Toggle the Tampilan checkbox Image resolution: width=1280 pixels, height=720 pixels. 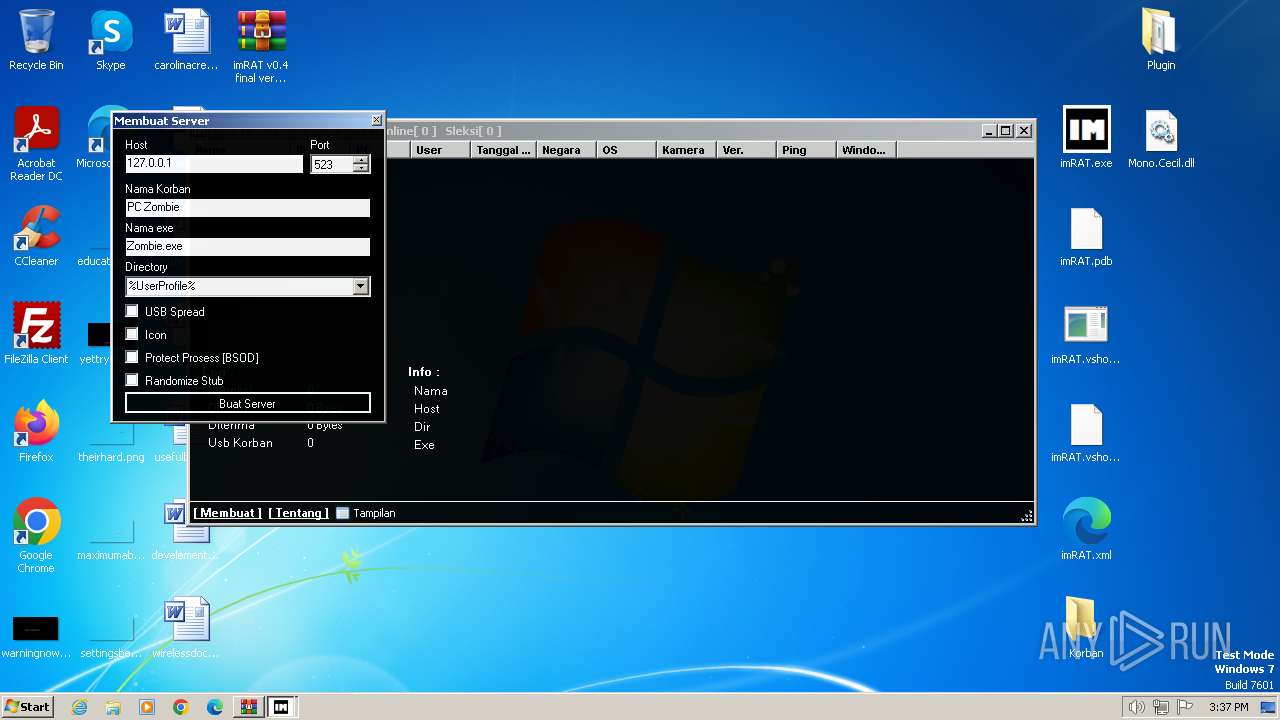[x=343, y=513]
